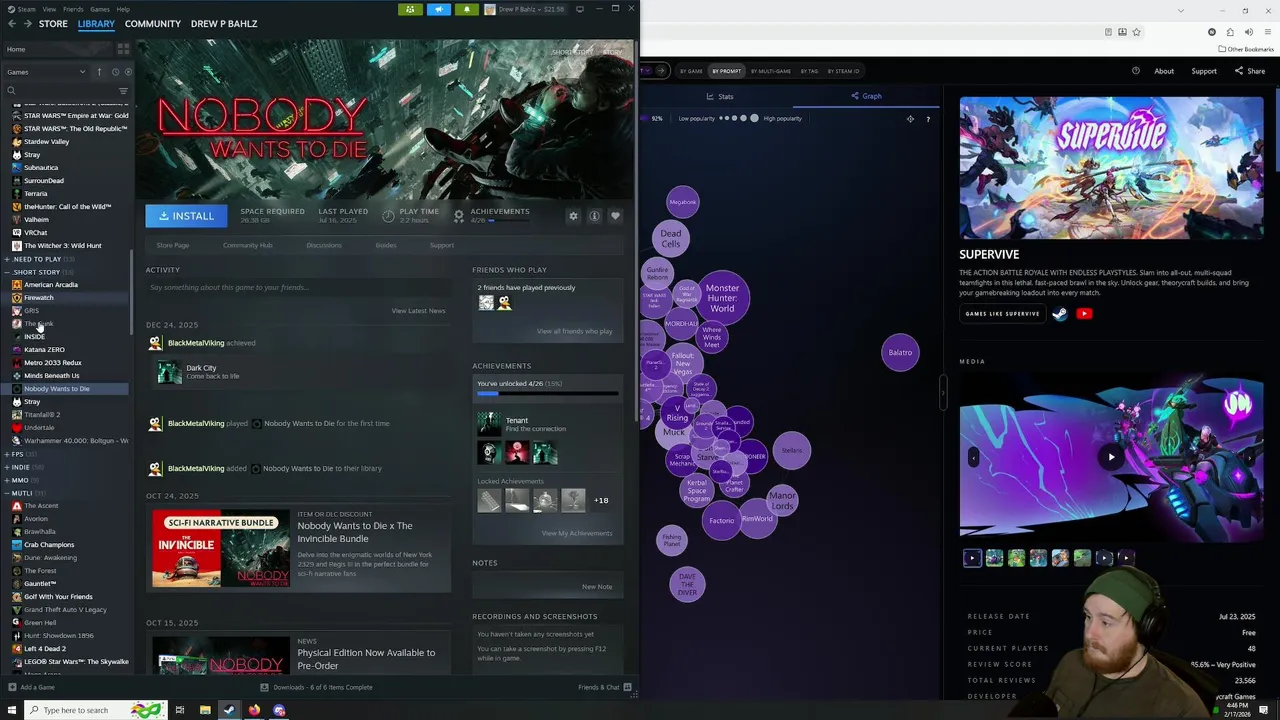Open the YouTube icon for Supervive
The height and width of the screenshot is (720, 1280).
(1084, 314)
